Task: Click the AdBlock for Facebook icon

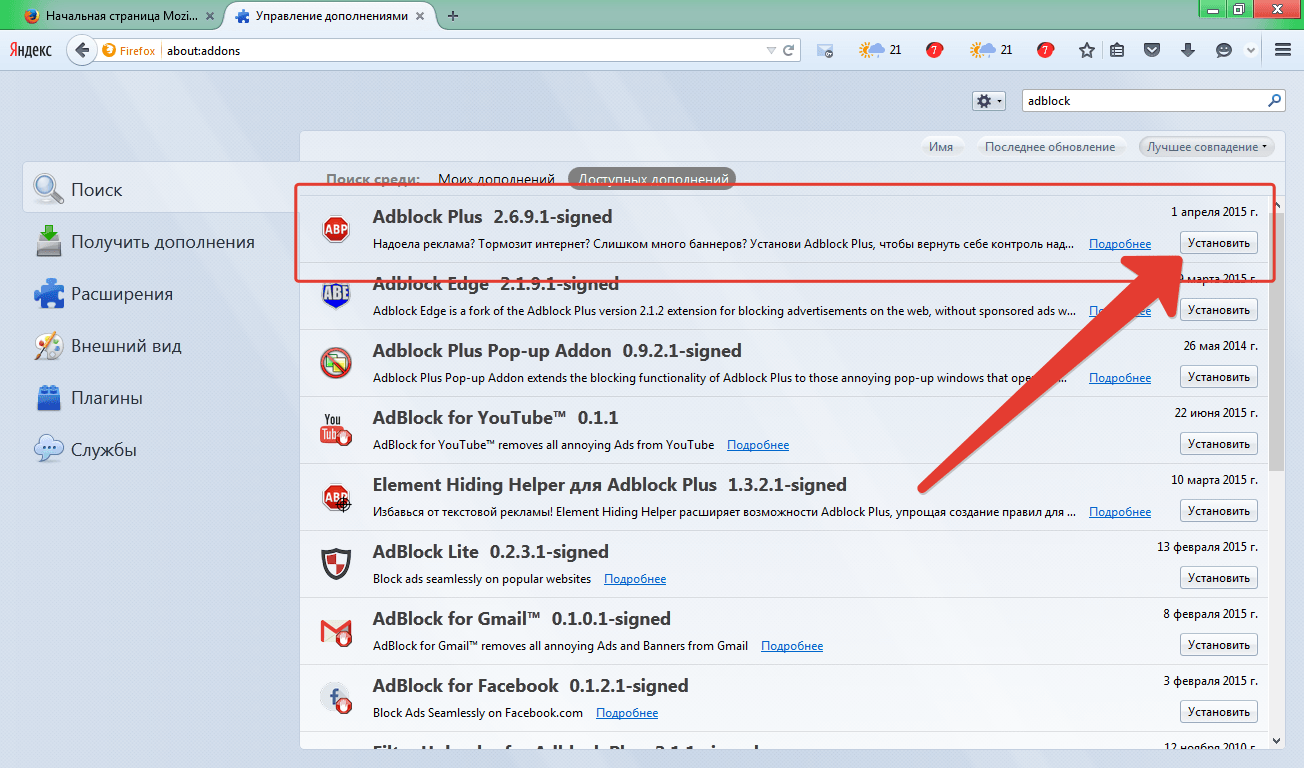Action: tap(336, 698)
